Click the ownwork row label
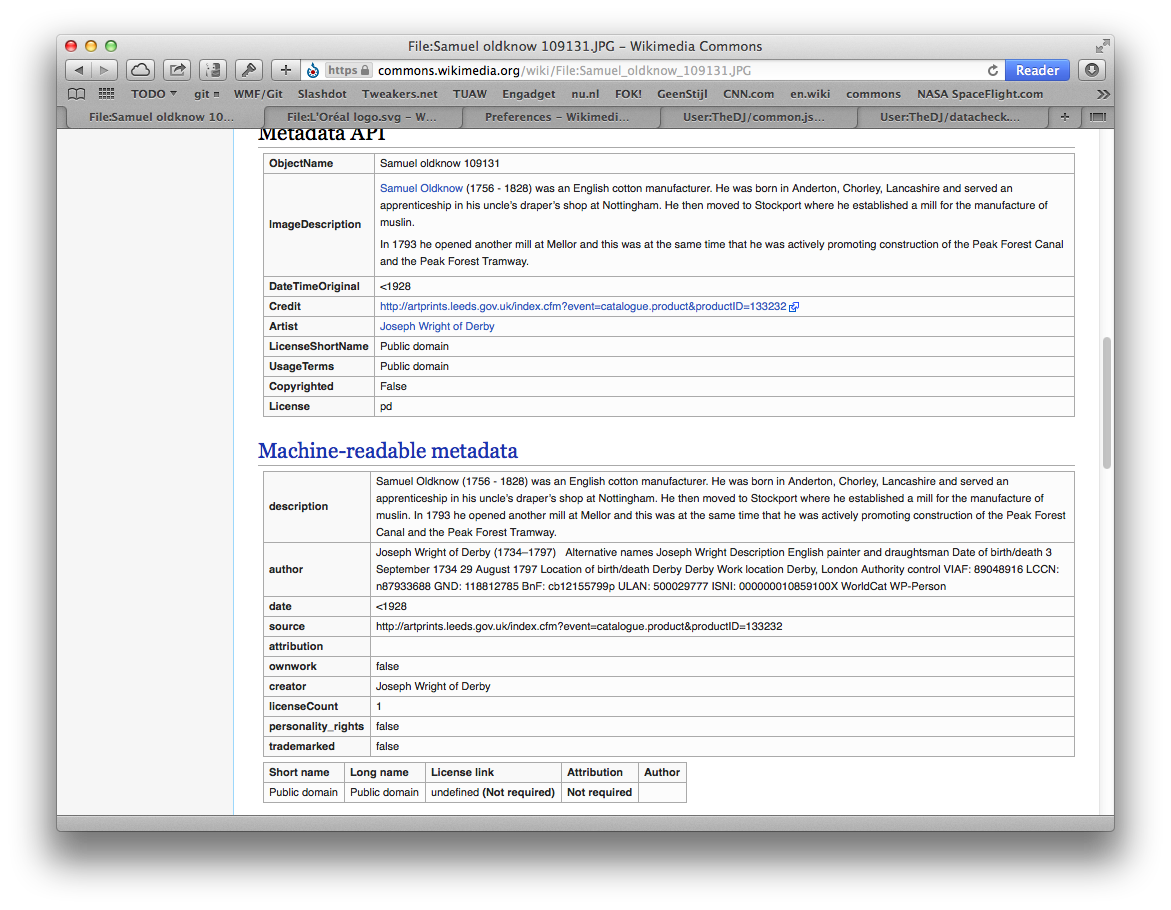Image resolution: width=1171 pixels, height=910 pixels. point(293,667)
